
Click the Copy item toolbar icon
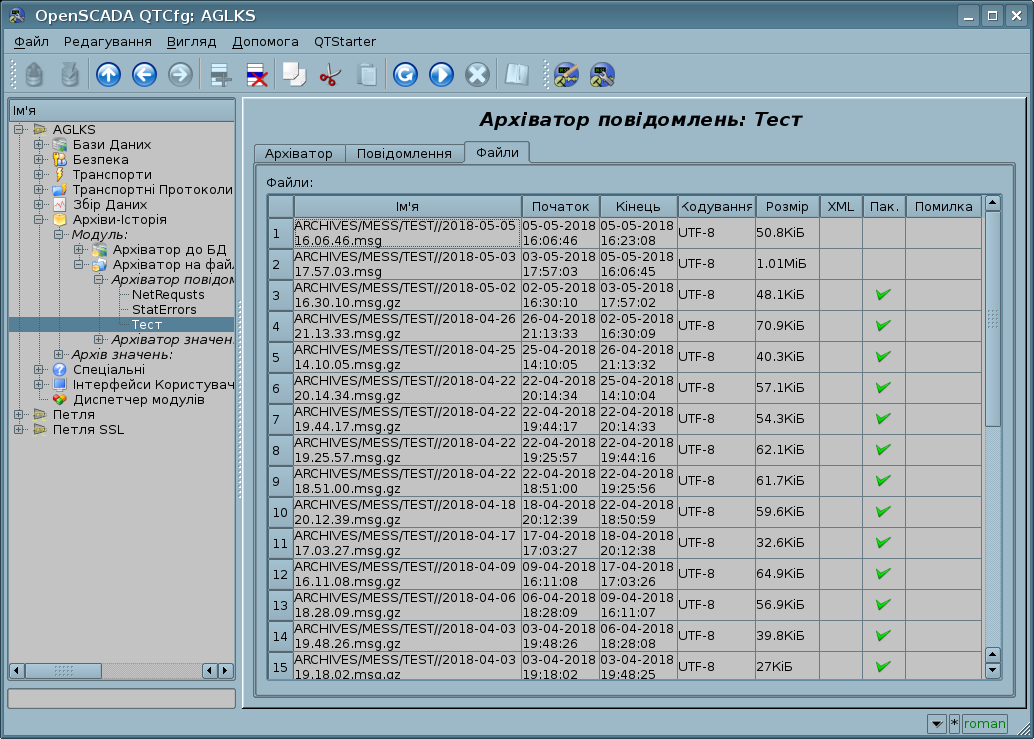coord(293,75)
